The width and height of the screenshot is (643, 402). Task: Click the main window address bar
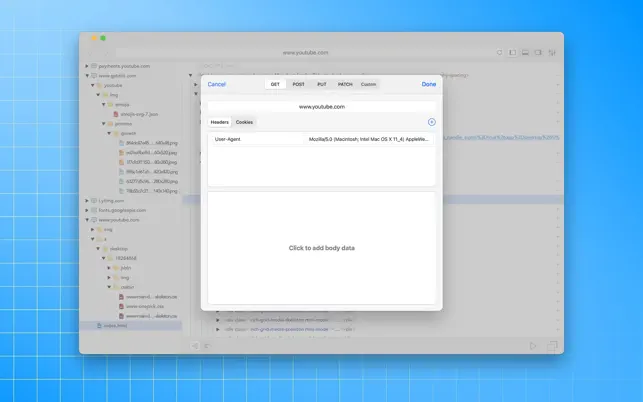click(x=305, y=53)
